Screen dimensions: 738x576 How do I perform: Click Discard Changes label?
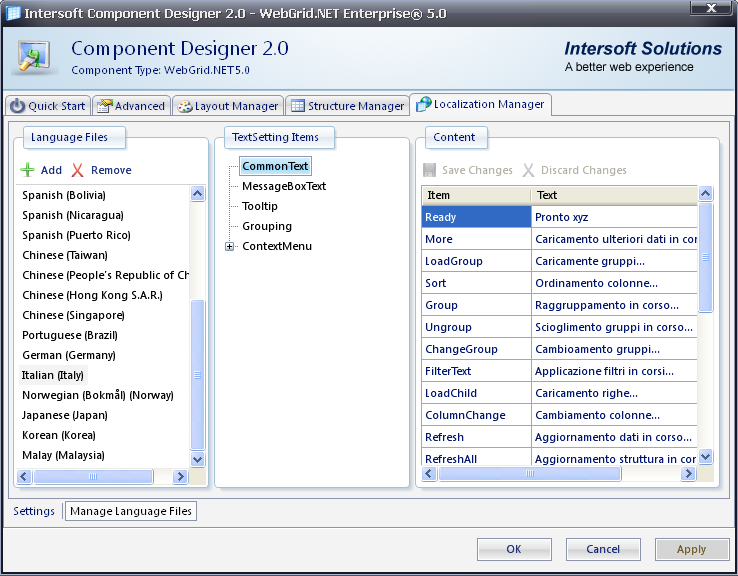pyautogui.click(x=584, y=170)
